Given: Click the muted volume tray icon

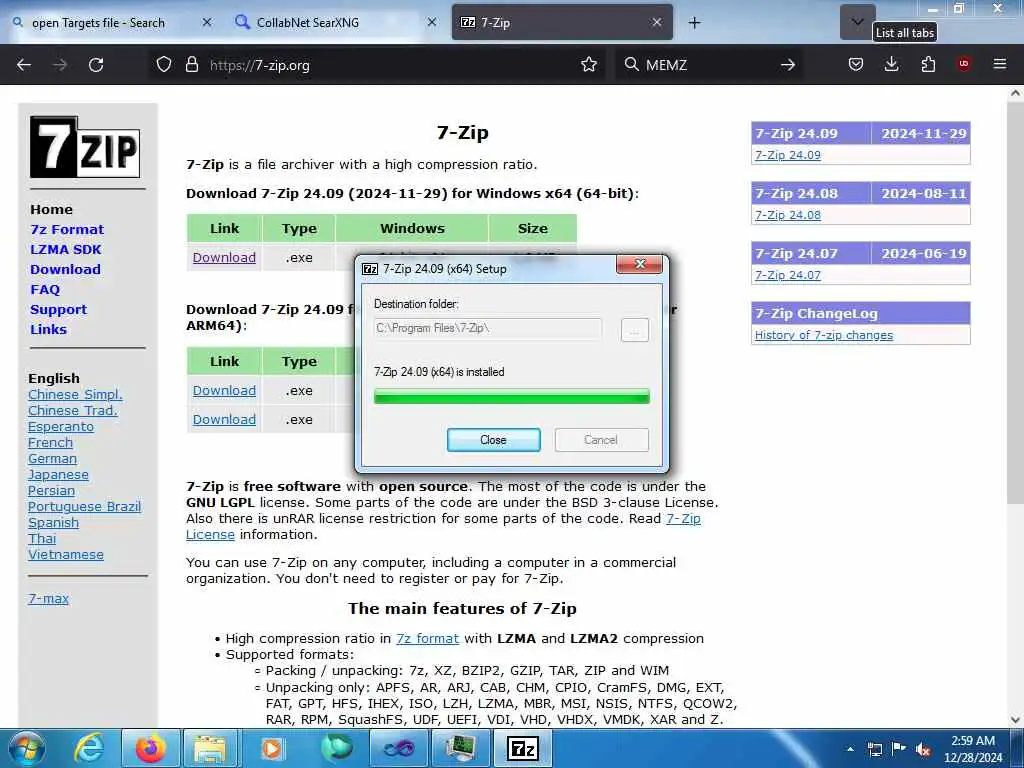Looking at the screenshot, I should tap(923, 749).
